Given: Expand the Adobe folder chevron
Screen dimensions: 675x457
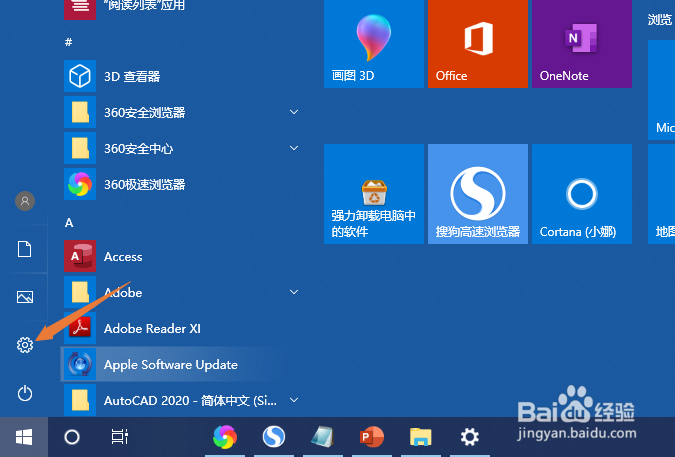Looking at the screenshot, I should pos(294,292).
